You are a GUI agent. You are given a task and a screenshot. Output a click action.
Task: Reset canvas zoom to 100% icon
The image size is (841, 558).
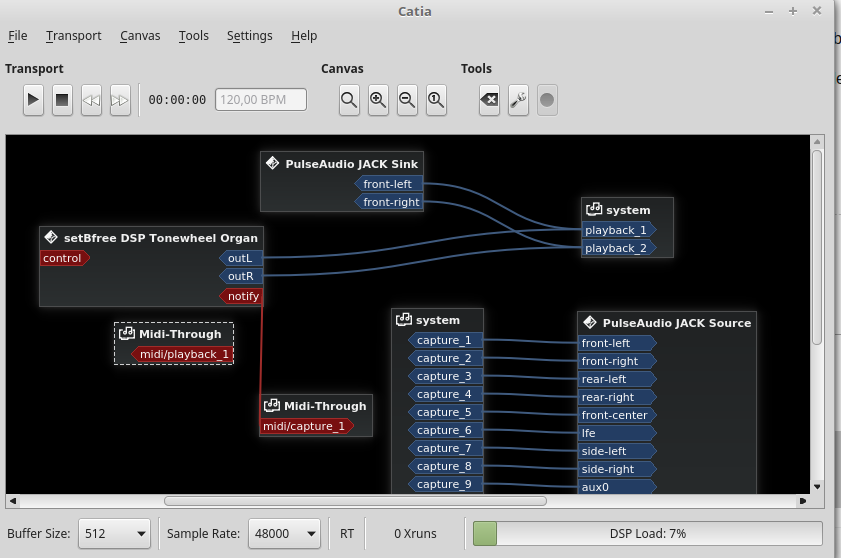(436, 100)
